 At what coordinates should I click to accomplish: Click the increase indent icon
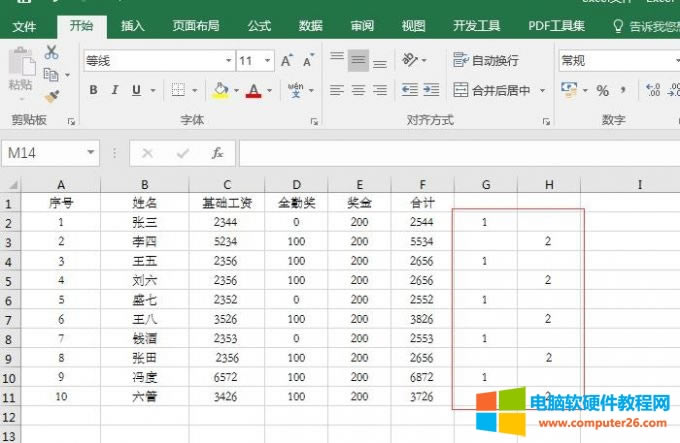click(x=430, y=91)
